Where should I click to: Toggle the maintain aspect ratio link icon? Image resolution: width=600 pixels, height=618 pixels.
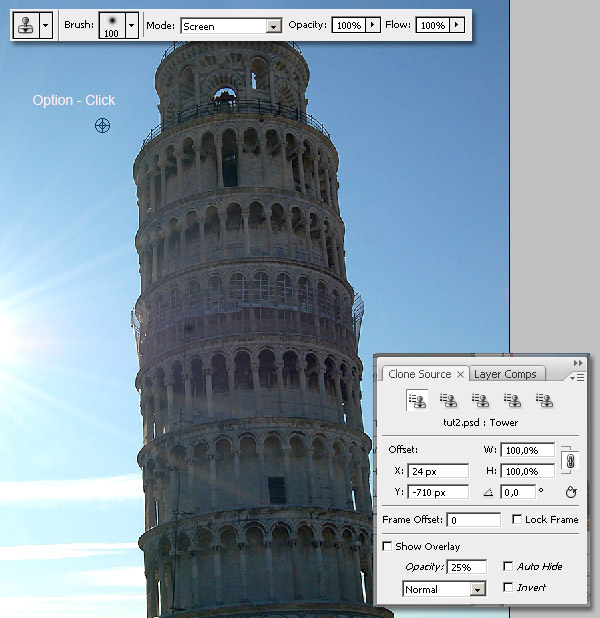570,461
